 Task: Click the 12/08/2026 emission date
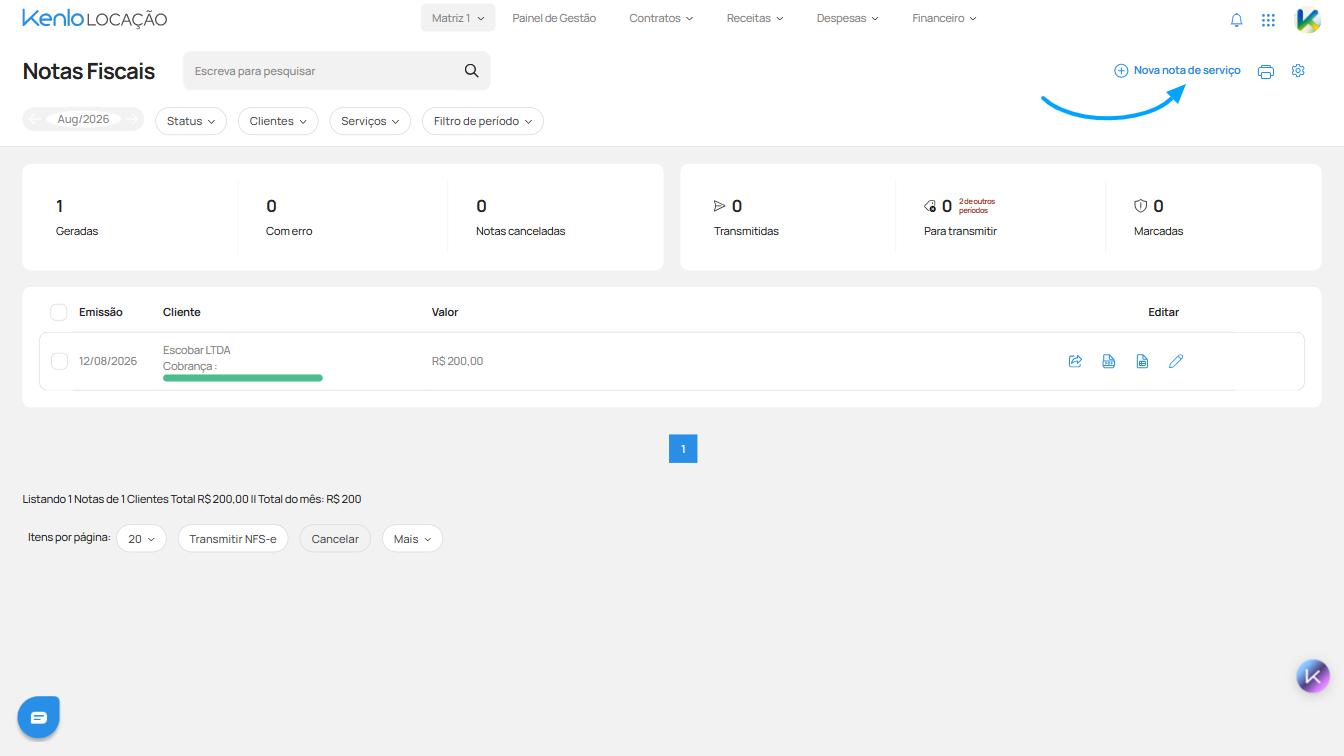(x=108, y=361)
